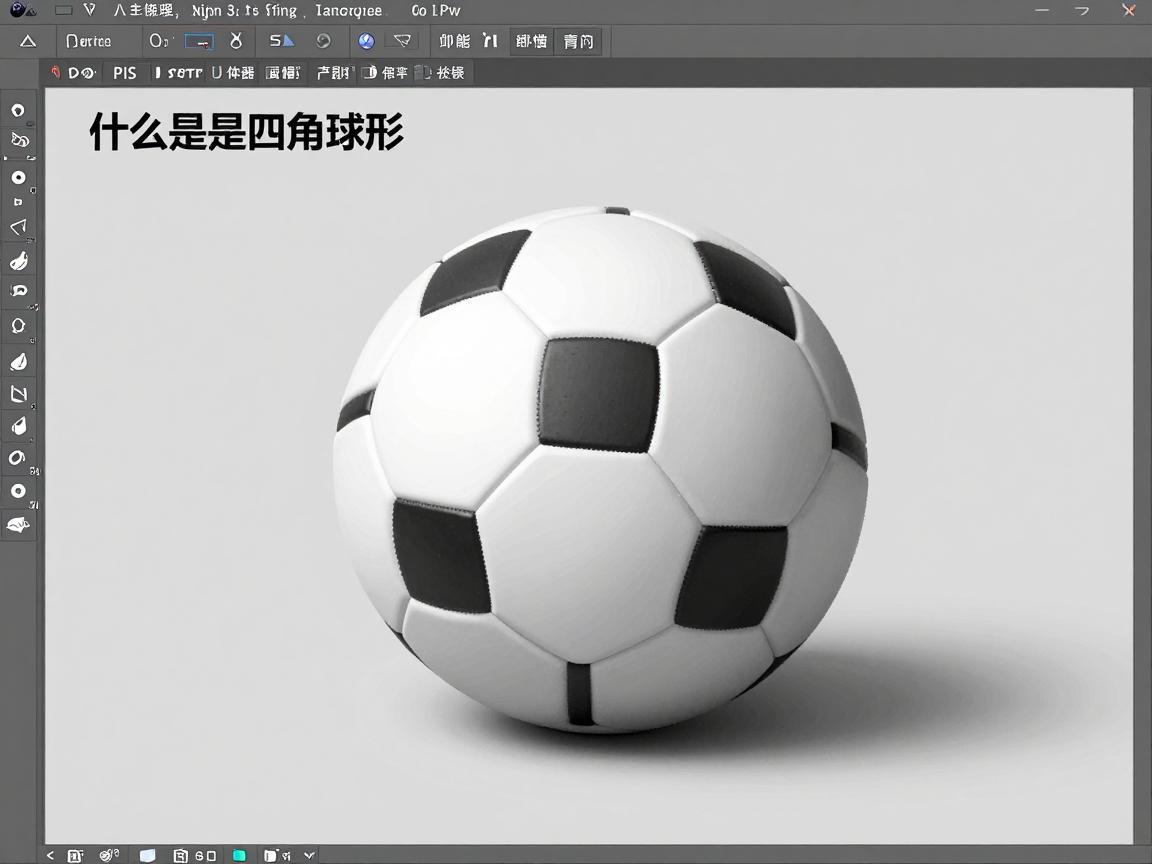Toggle the 青内 button in toolbar
The height and width of the screenshot is (864, 1152).
coord(577,41)
